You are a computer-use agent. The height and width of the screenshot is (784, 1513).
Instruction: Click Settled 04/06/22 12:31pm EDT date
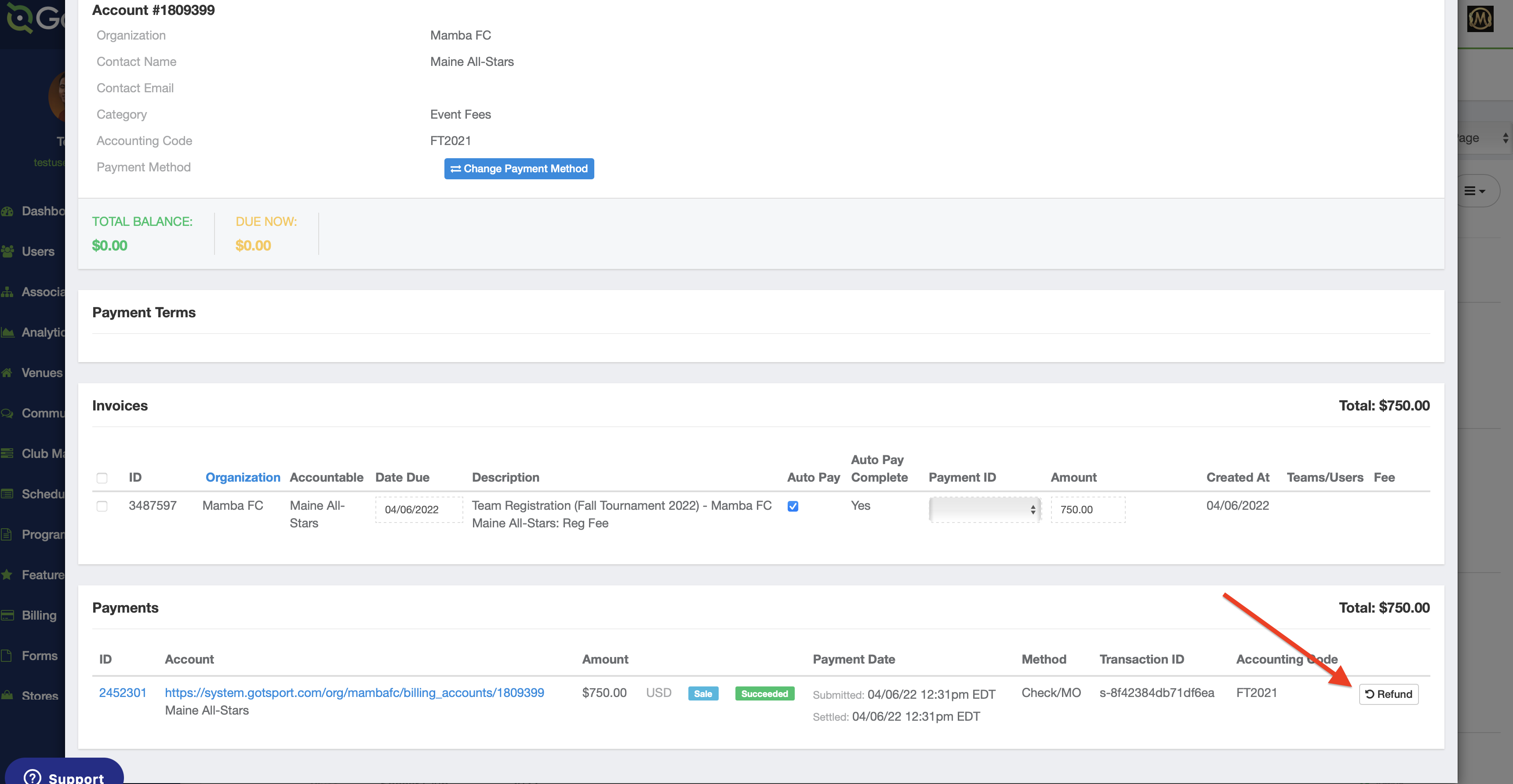pyautogui.click(x=916, y=716)
